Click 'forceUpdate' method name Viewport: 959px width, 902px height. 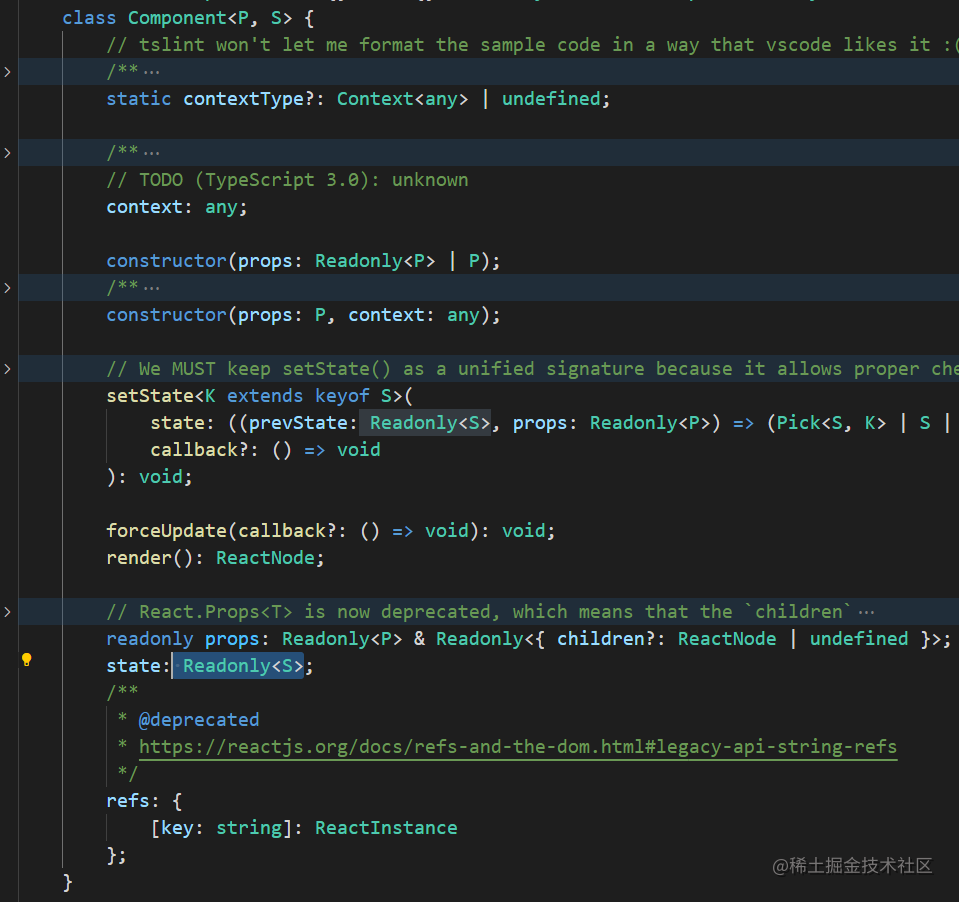[x=166, y=530]
